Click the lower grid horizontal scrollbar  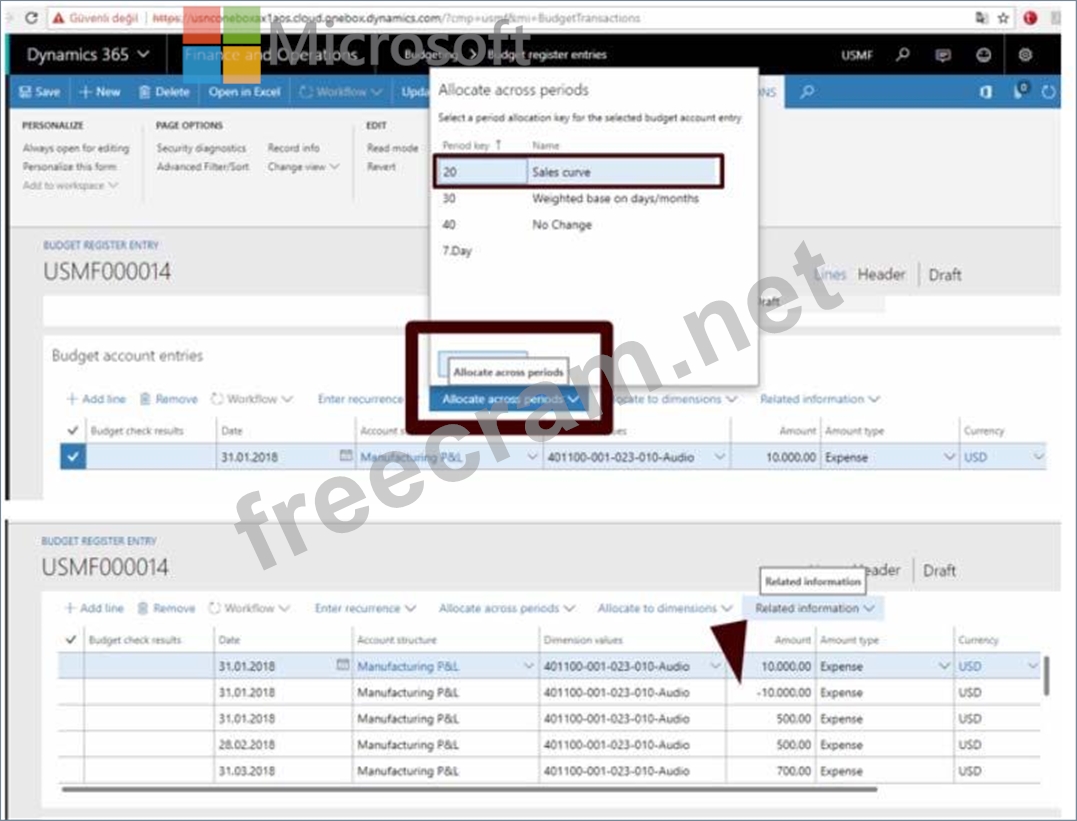point(469,789)
